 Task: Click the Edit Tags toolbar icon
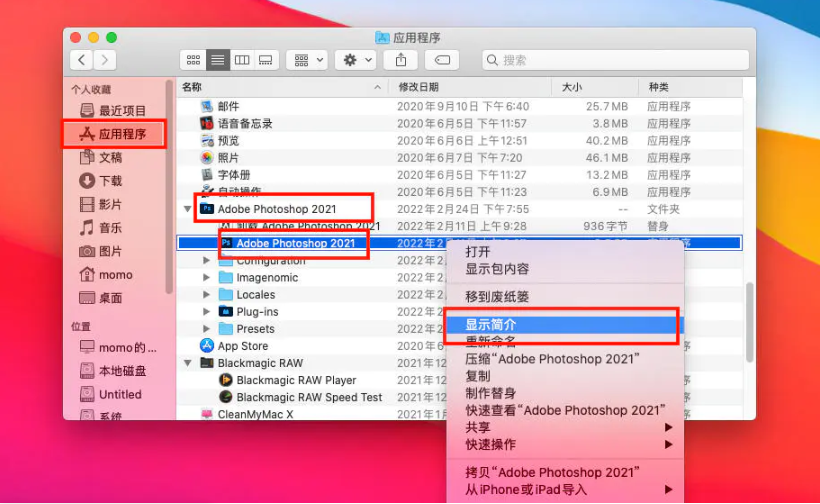(443, 60)
